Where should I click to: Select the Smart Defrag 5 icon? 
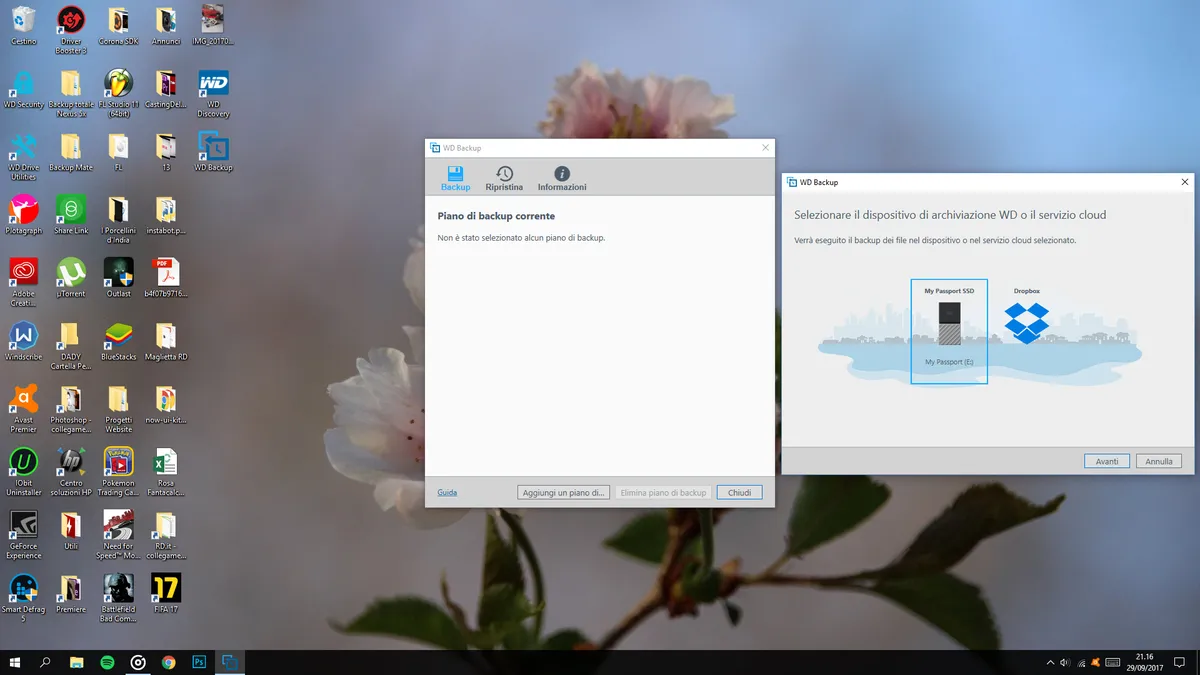tap(24, 597)
